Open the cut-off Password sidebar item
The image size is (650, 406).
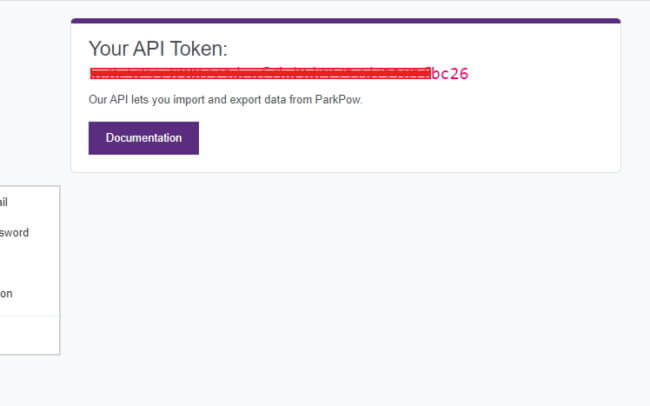coord(15,233)
